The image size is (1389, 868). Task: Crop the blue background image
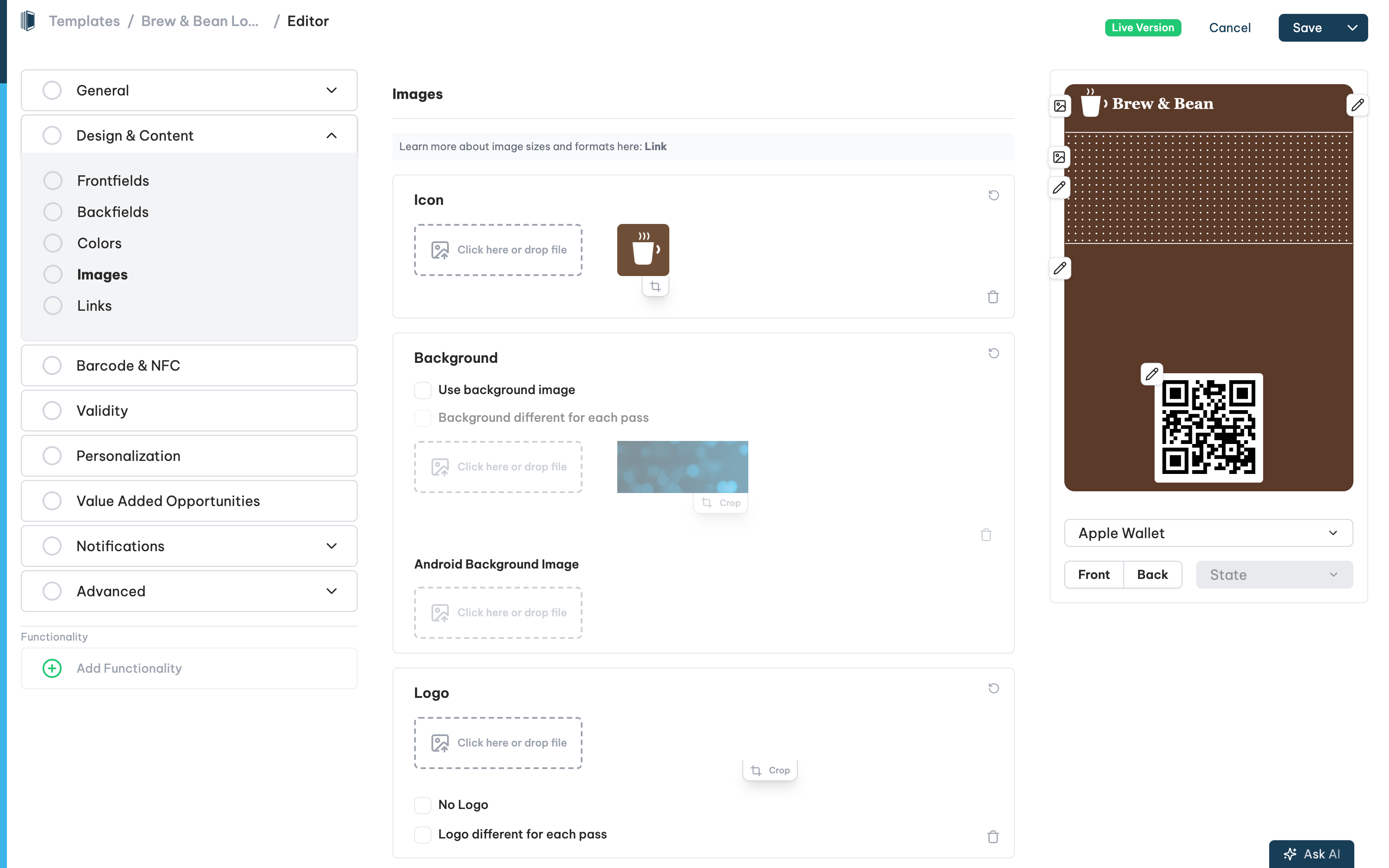click(x=721, y=502)
